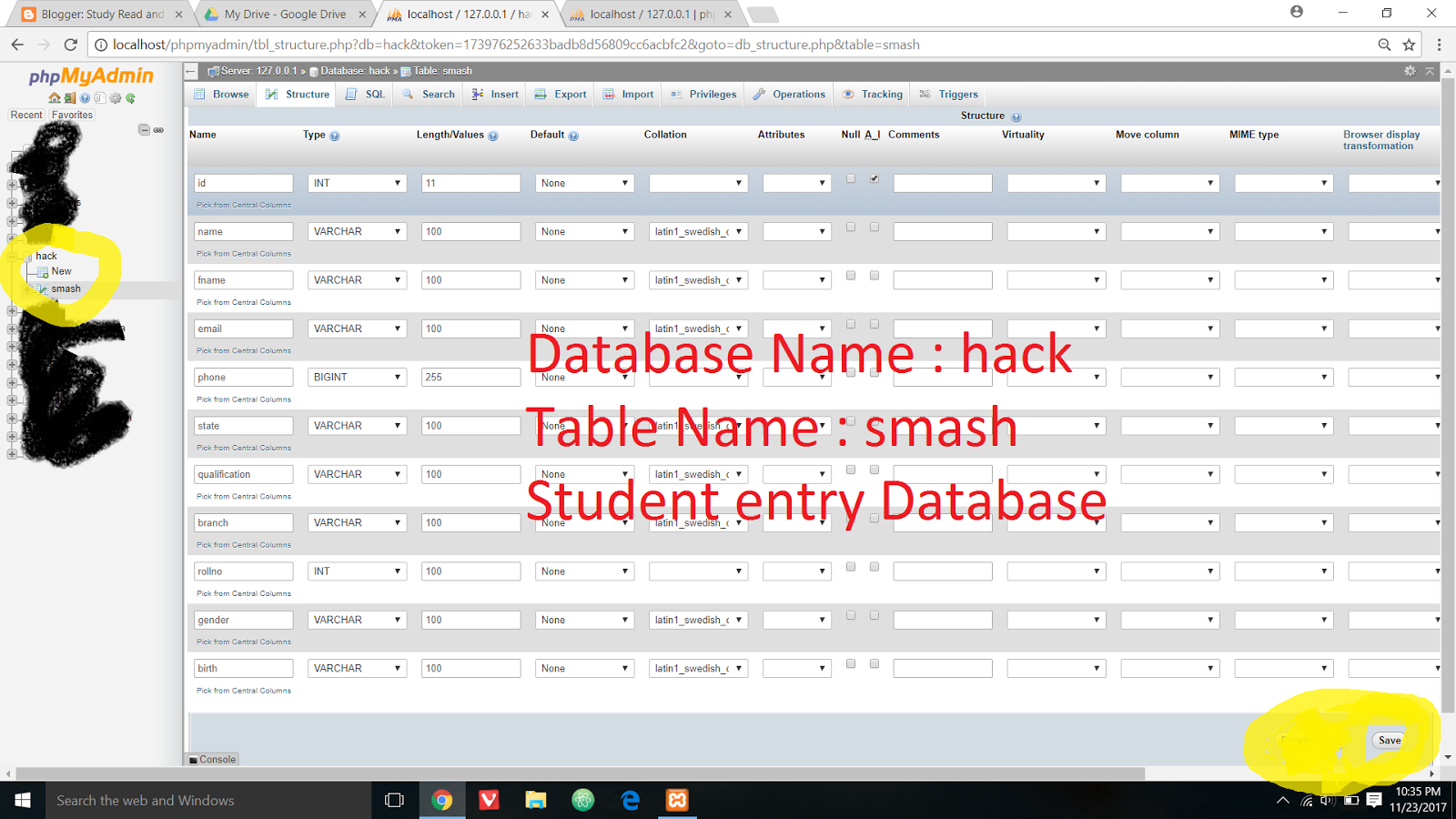The height and width of the screenshot is (819, 1456).
Task: Open Move column dropdown for gender
Action: coord(1170,620)
